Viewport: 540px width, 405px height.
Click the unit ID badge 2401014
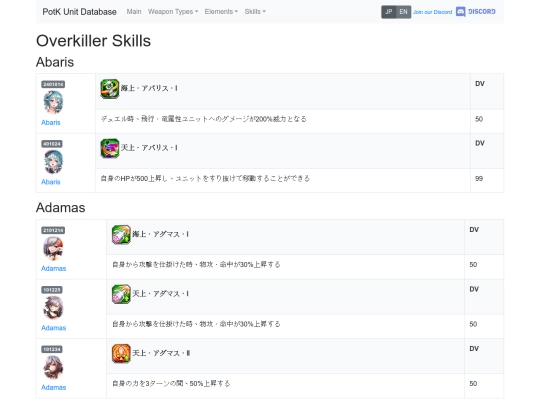coord(53,84)
